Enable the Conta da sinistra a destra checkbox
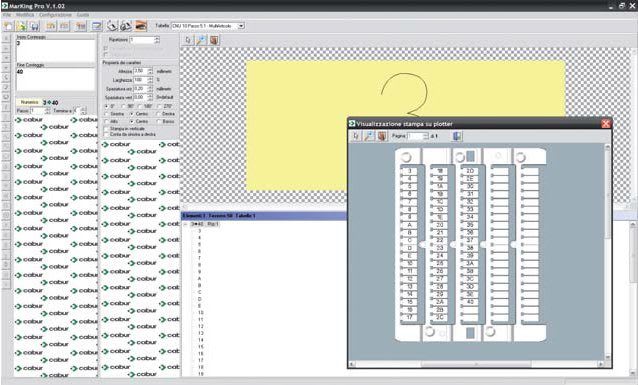This screenshot has width=638, height=385. coord(107,134)
